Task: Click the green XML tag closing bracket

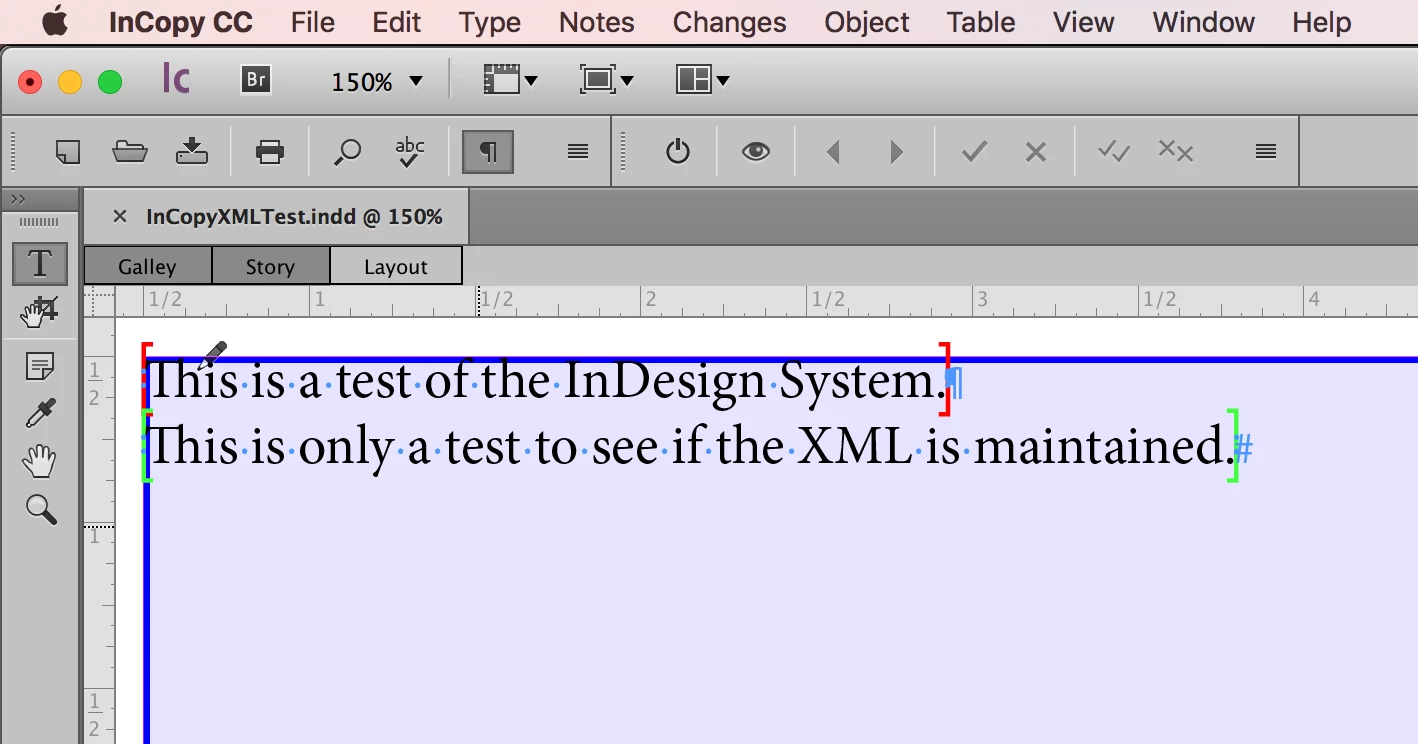Action: click(x=1233, y=445)
